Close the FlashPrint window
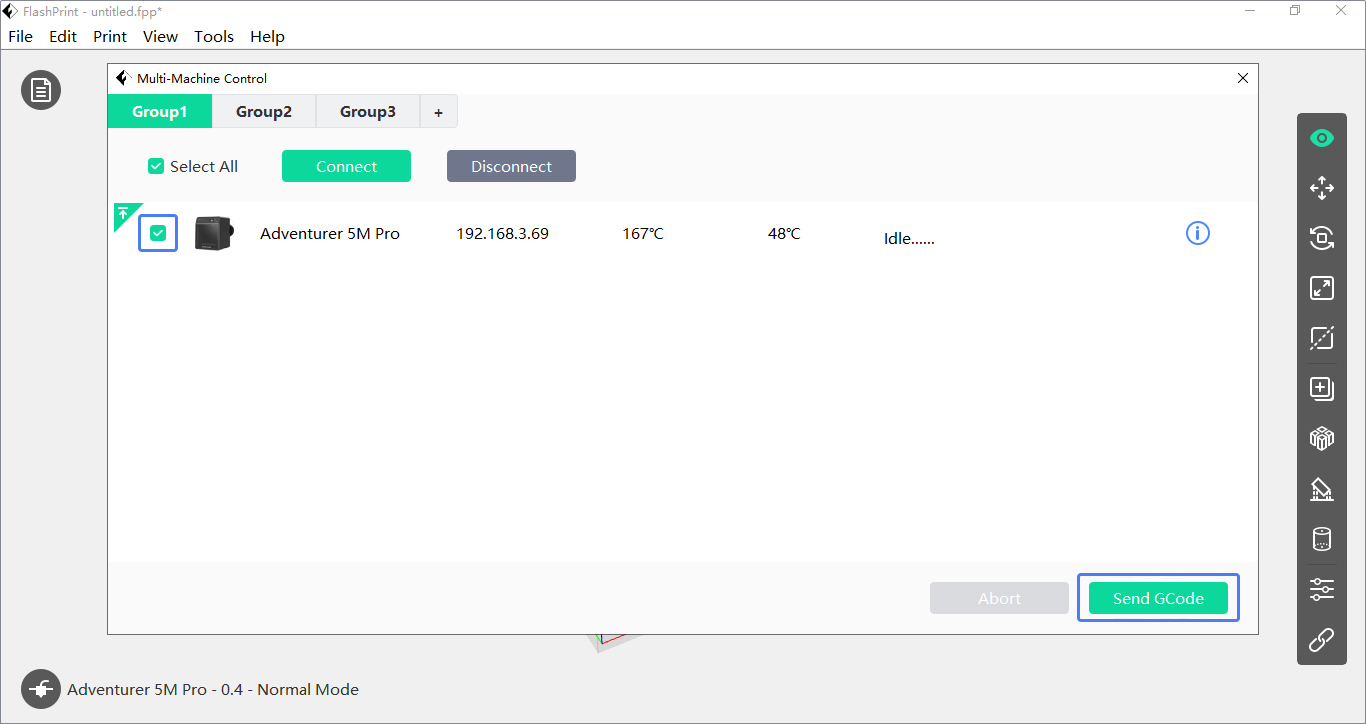 click(1341, 11)
